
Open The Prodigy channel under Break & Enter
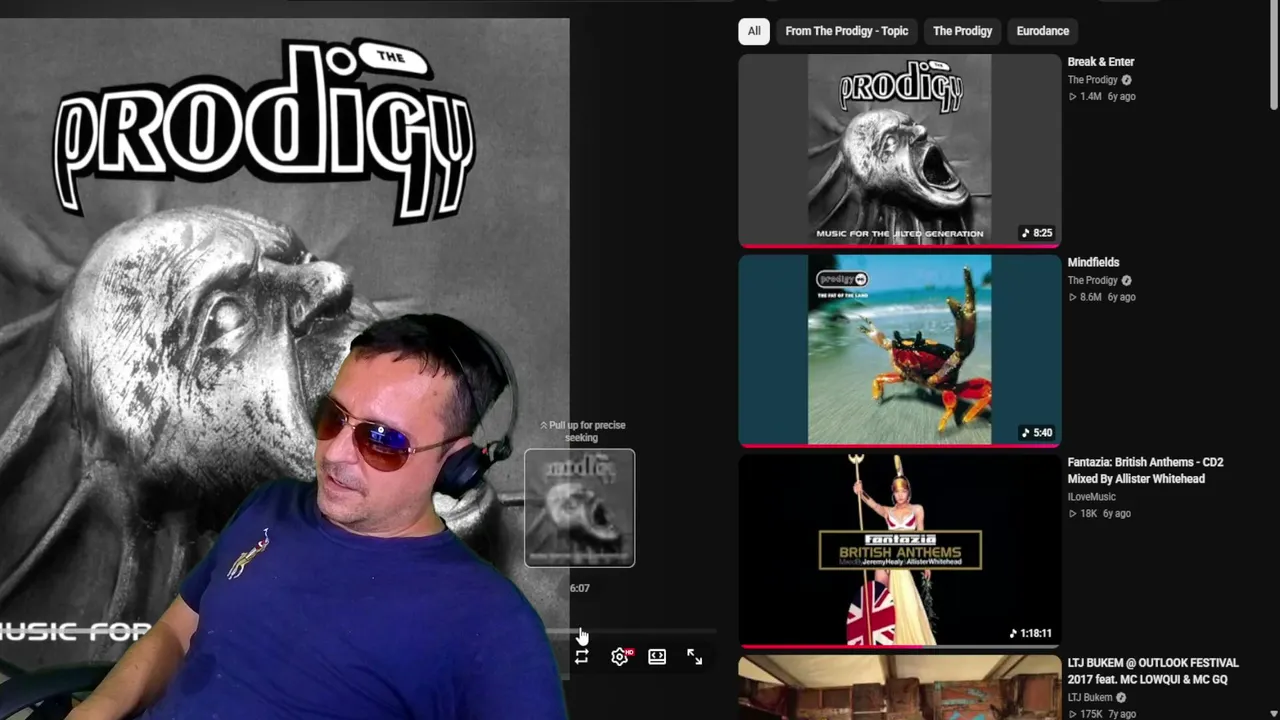click(x=1092, y=80)
